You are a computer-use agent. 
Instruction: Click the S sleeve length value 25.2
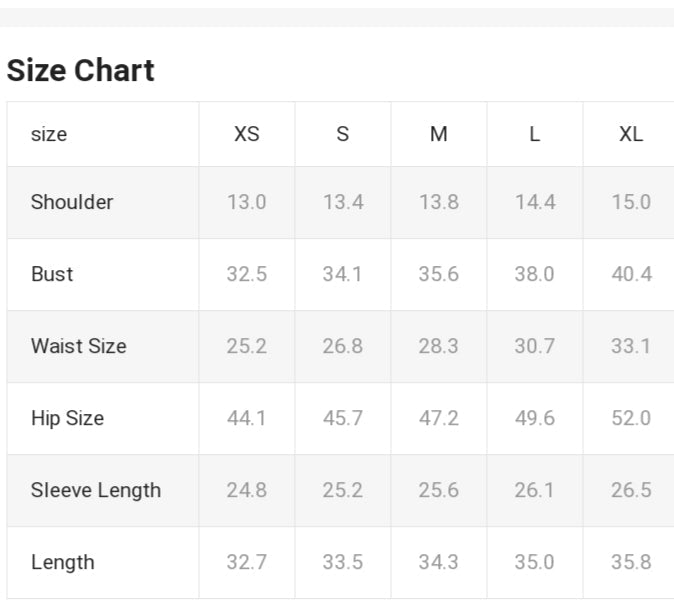(x=343, y=490)
